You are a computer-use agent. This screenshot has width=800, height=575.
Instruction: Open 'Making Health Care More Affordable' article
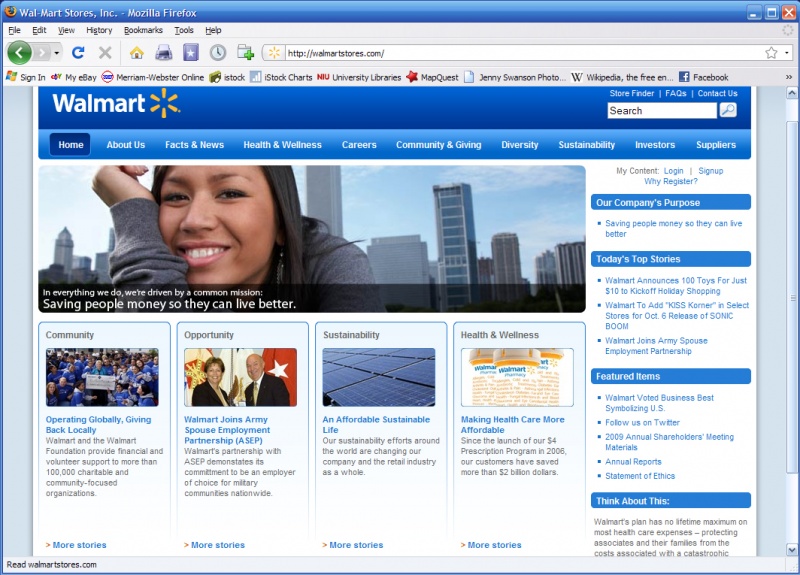(512, 424)
